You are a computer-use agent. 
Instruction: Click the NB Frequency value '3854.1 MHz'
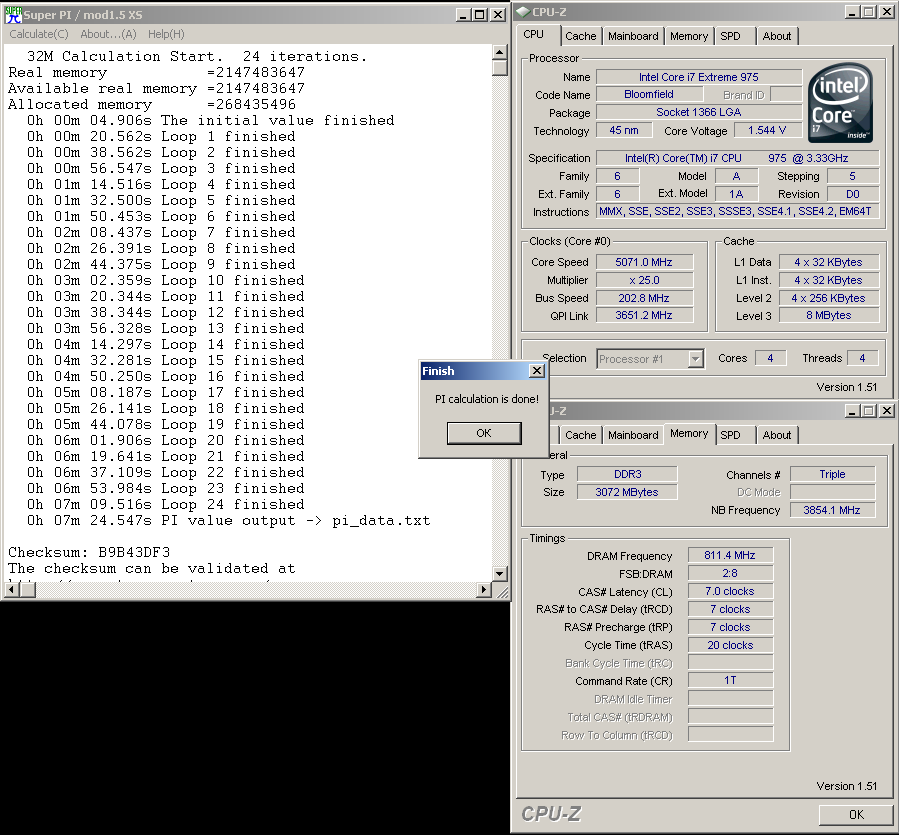832,510
